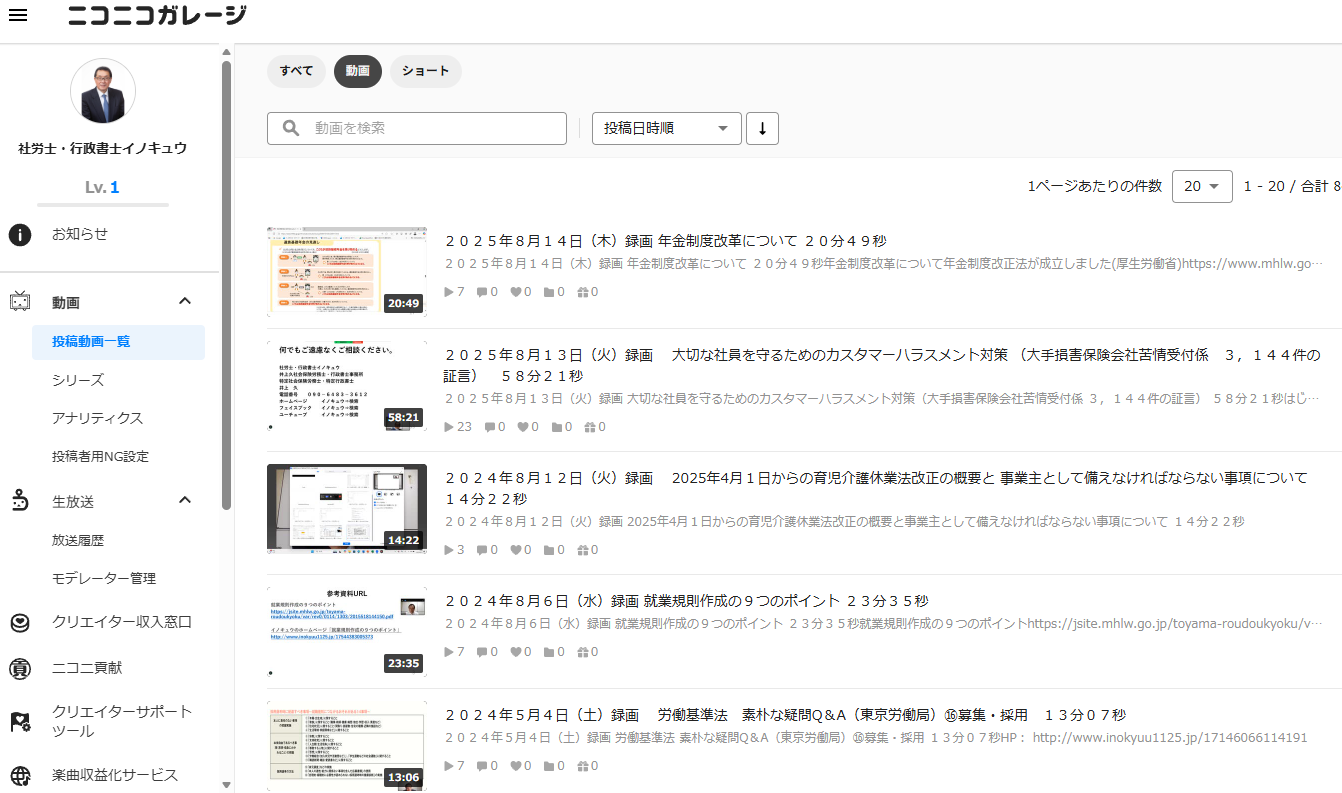Click the ニコニコガレージ logo
The image size is (1342, 793).
(x=157, y=15)
